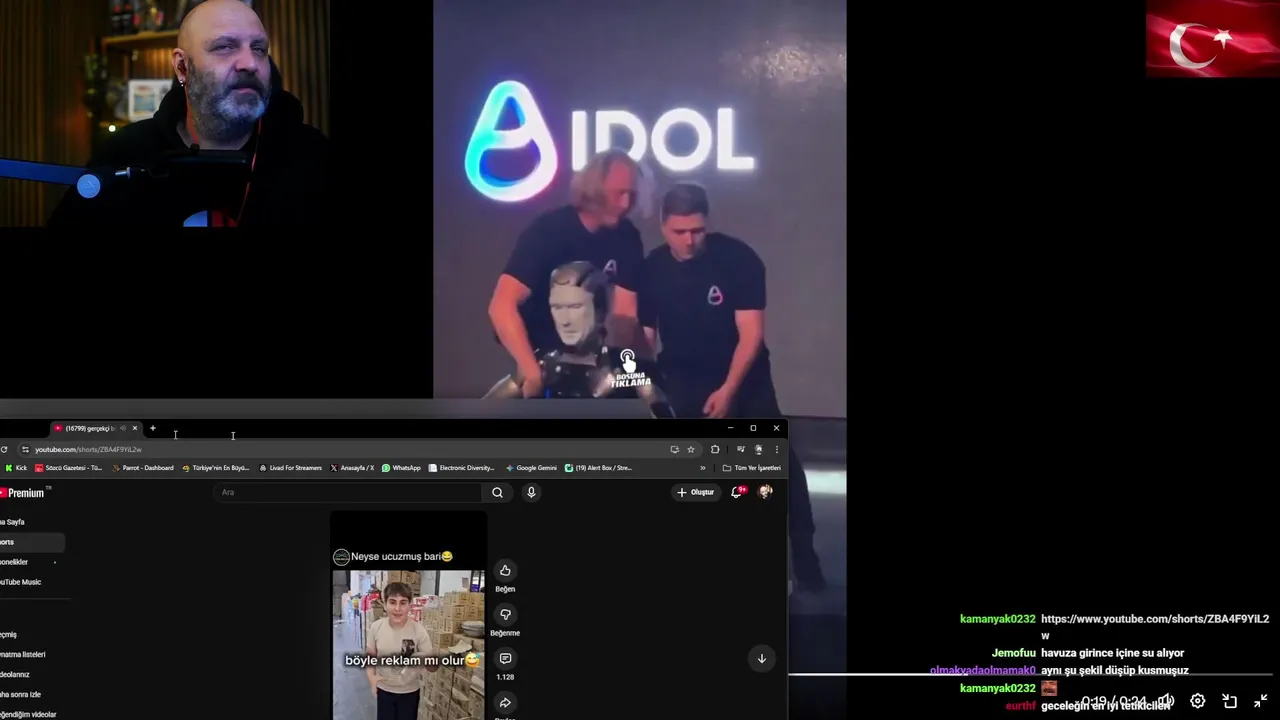Image resolution: width=1280 pixels, height=720 pixels.
Task: Share the Short using the arrow icon
Action: [x=505, y=703]
